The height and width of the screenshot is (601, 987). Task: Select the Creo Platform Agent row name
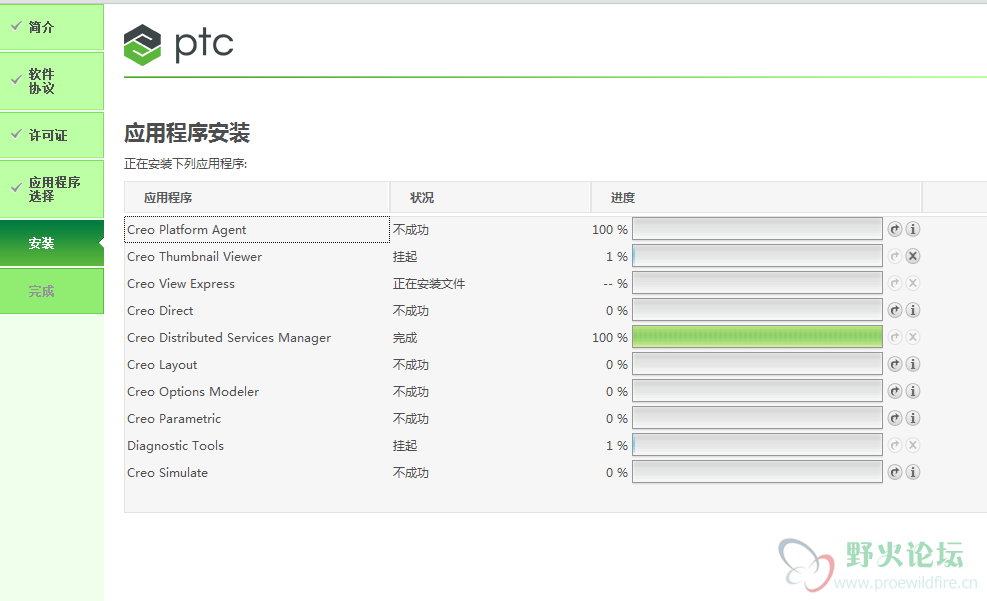click(186, 230)
